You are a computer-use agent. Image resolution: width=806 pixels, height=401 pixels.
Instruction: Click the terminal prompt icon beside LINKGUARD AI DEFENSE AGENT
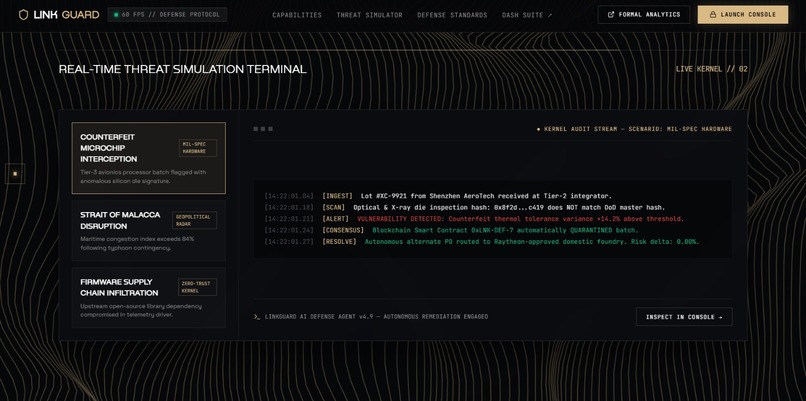(257, 317)
